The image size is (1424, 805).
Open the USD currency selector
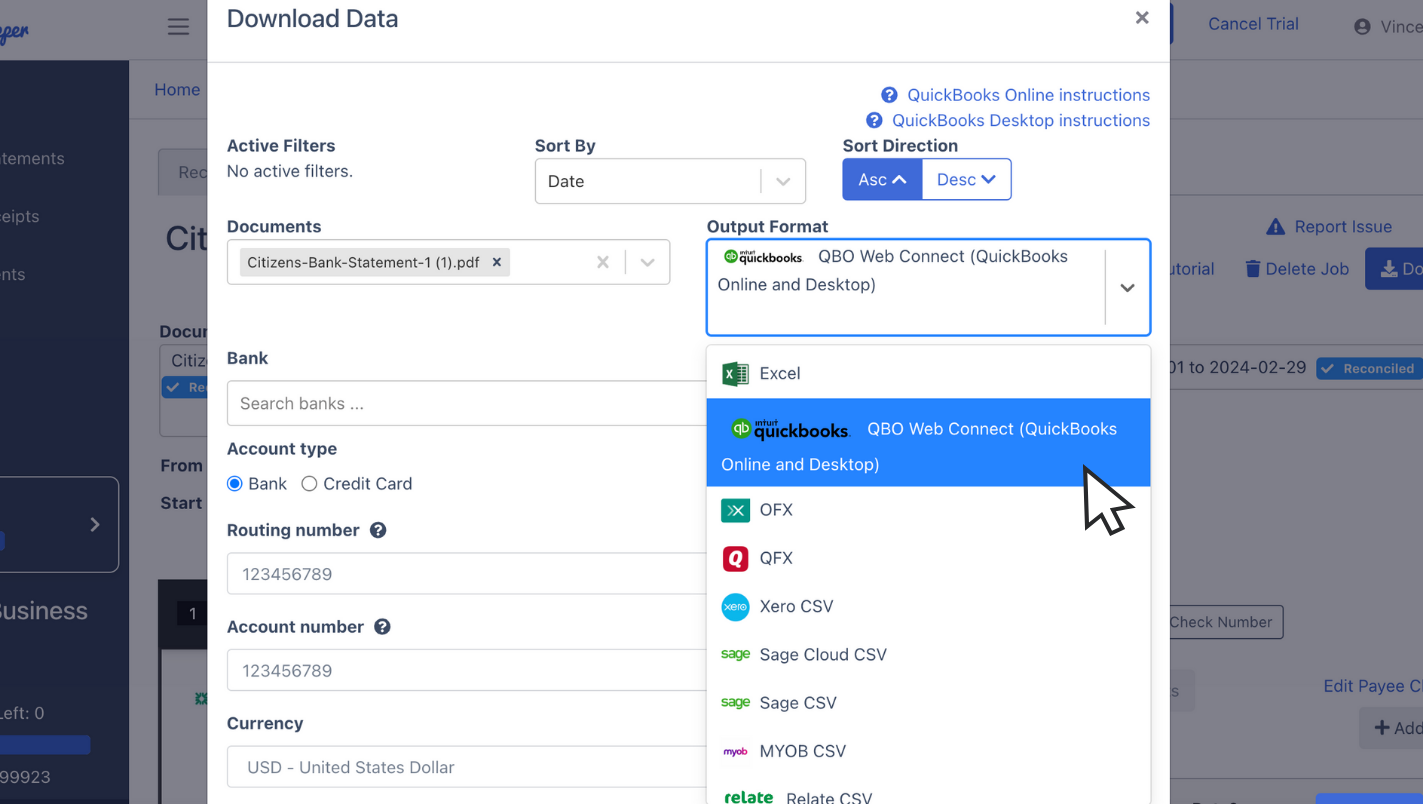(467, 767)
